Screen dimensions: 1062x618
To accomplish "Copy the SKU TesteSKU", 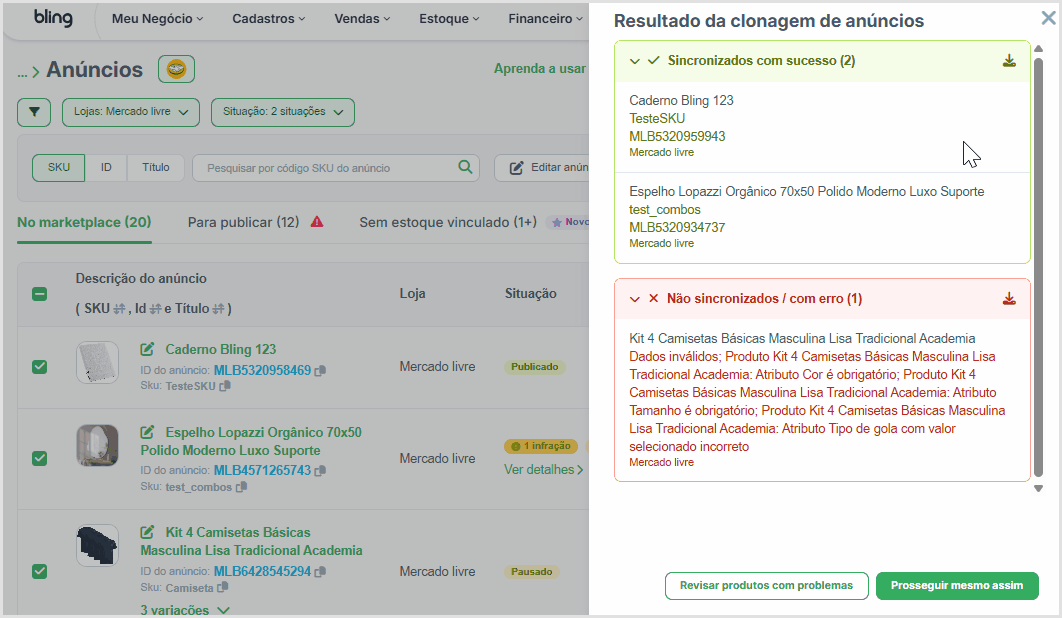I will [225, 386].
